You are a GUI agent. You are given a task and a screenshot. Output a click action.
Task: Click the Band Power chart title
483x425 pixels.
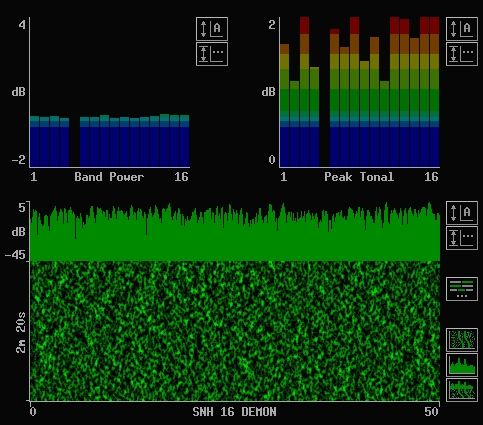pyautogui.click(x=109, y=177)
